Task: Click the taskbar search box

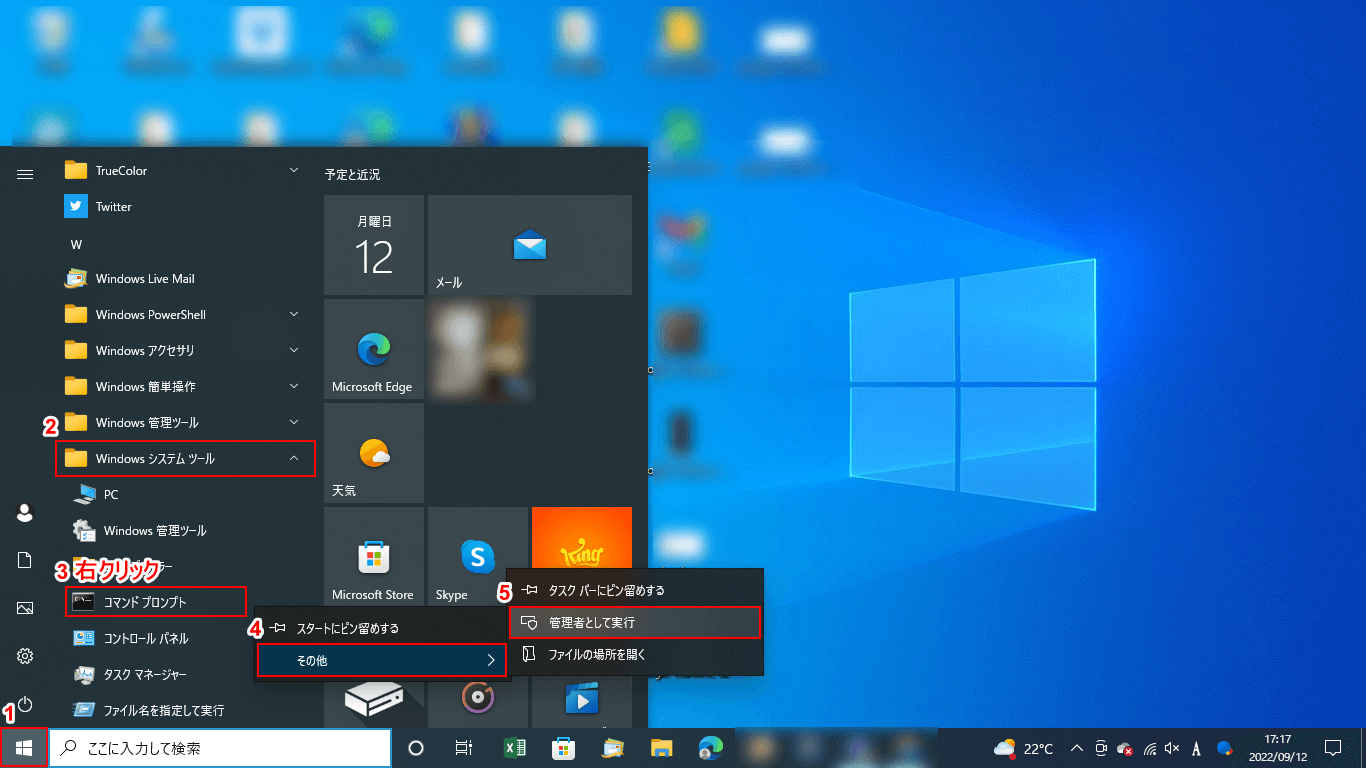Action: point(220,748)
